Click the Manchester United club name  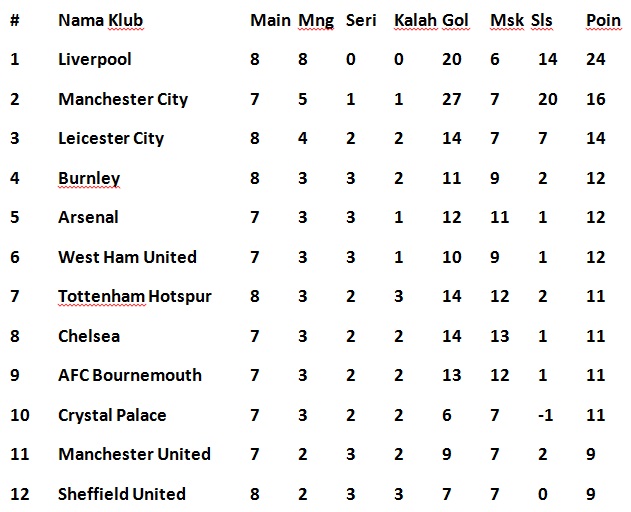tap(134, 454)
